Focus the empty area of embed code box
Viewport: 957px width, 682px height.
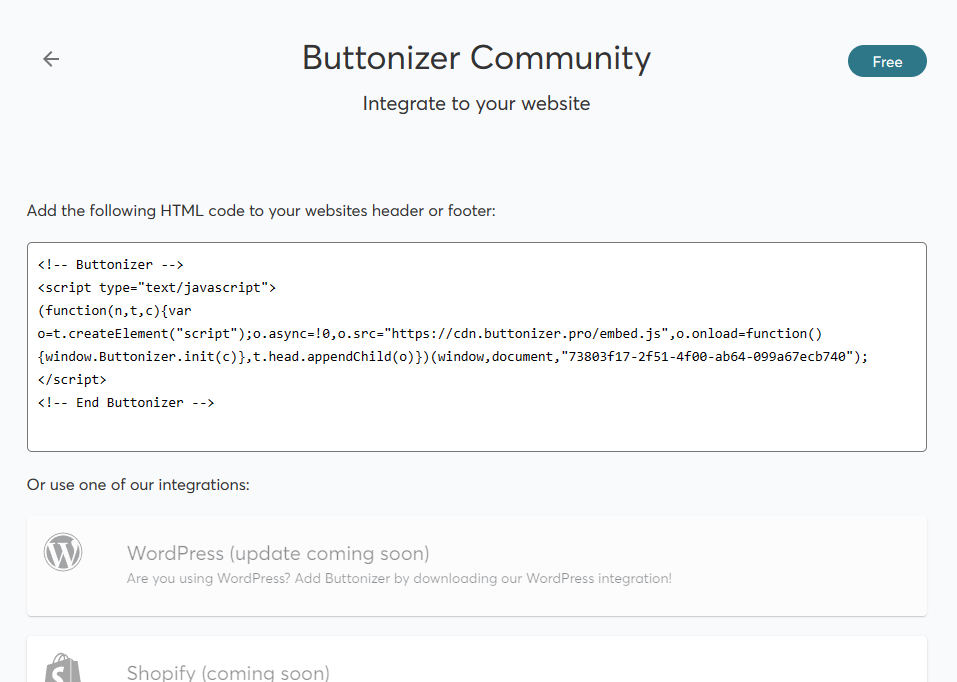click(477, 430)
